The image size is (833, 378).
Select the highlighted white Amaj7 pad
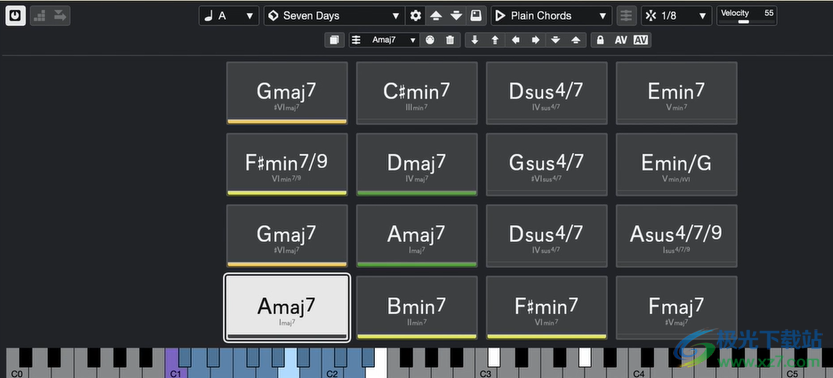(x=287, y=307)
